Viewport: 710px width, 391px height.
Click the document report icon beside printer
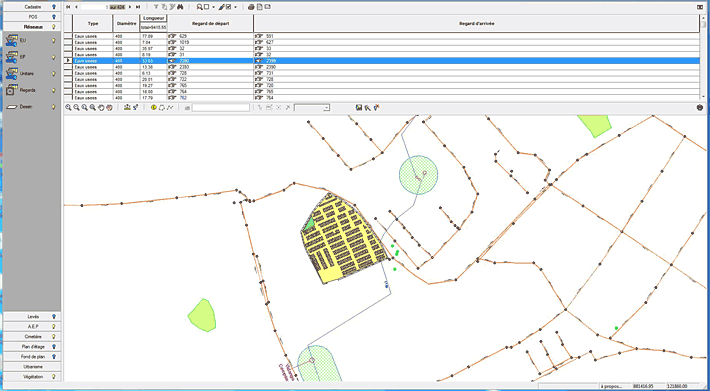point(259,7)
